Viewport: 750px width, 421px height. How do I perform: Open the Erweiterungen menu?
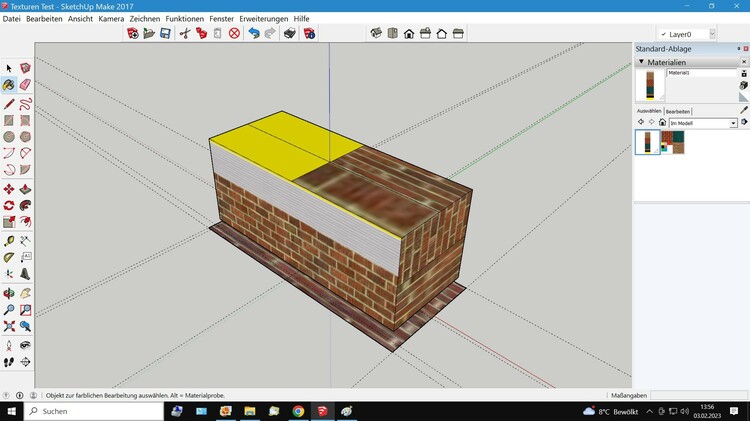click(x=263, y=19)
